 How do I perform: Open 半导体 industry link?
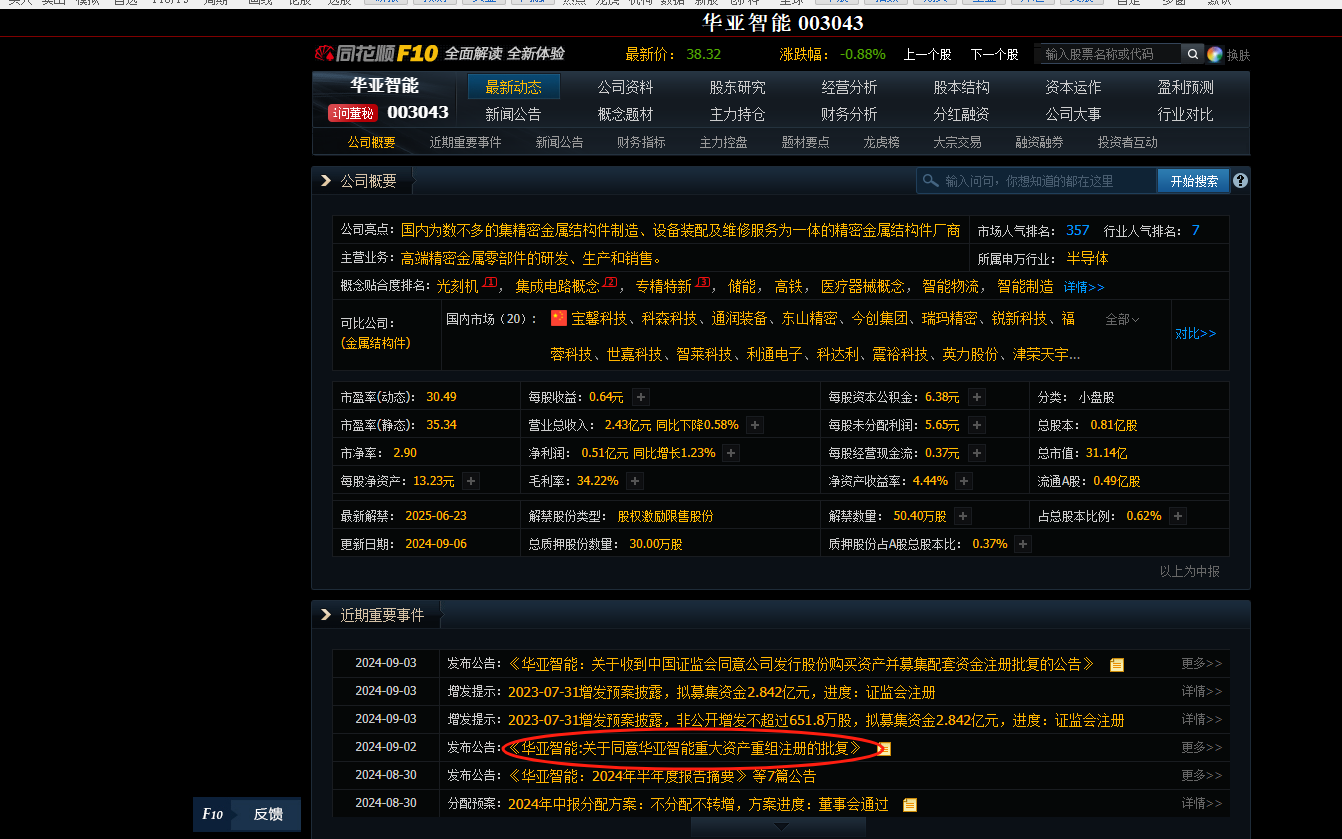point(1087,258)
